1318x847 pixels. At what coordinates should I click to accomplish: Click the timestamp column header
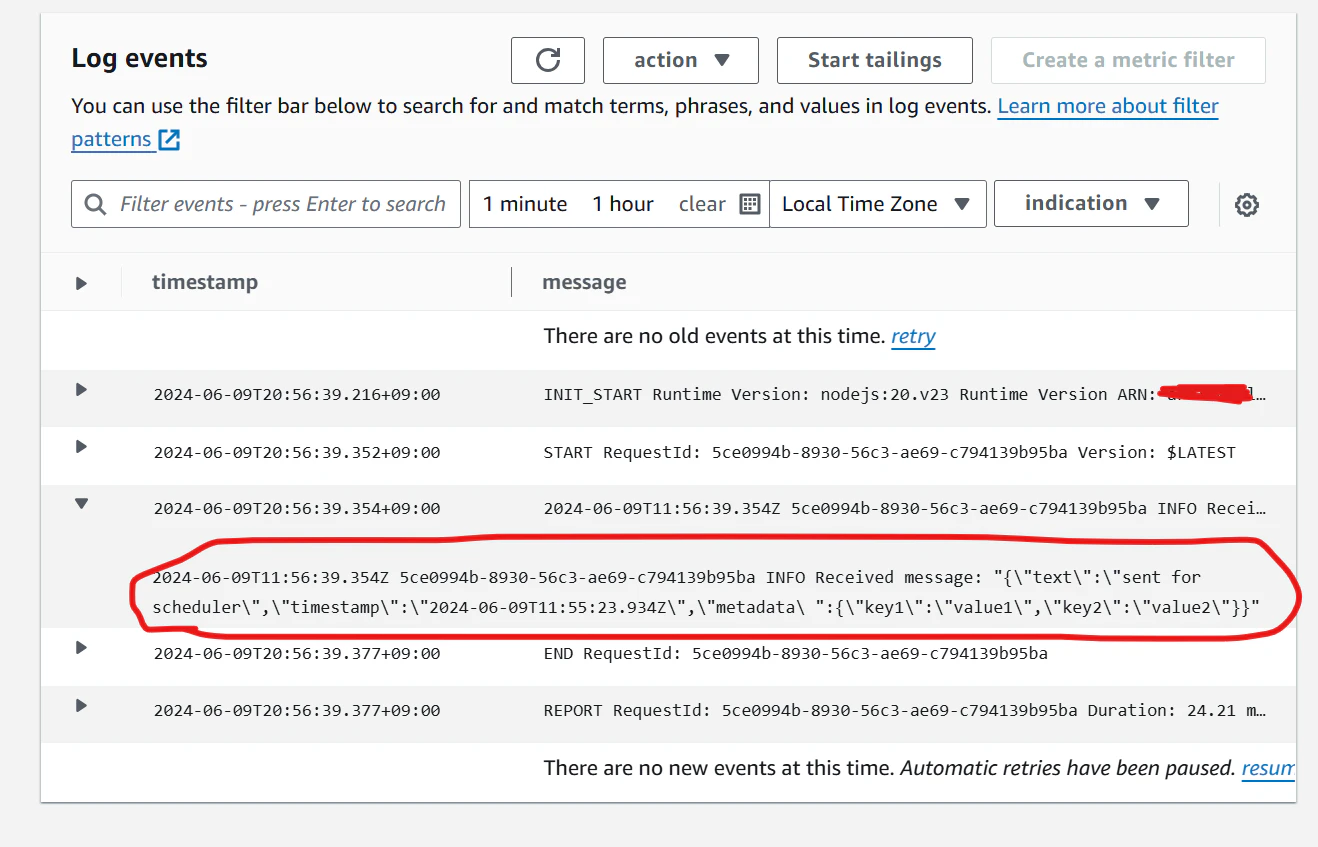(205, 282)
